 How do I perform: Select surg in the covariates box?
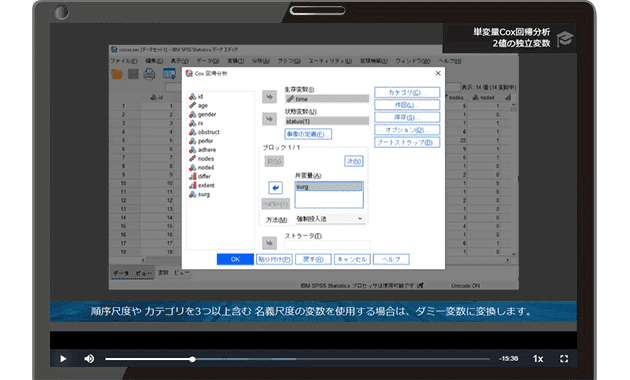tap(328, 187)
